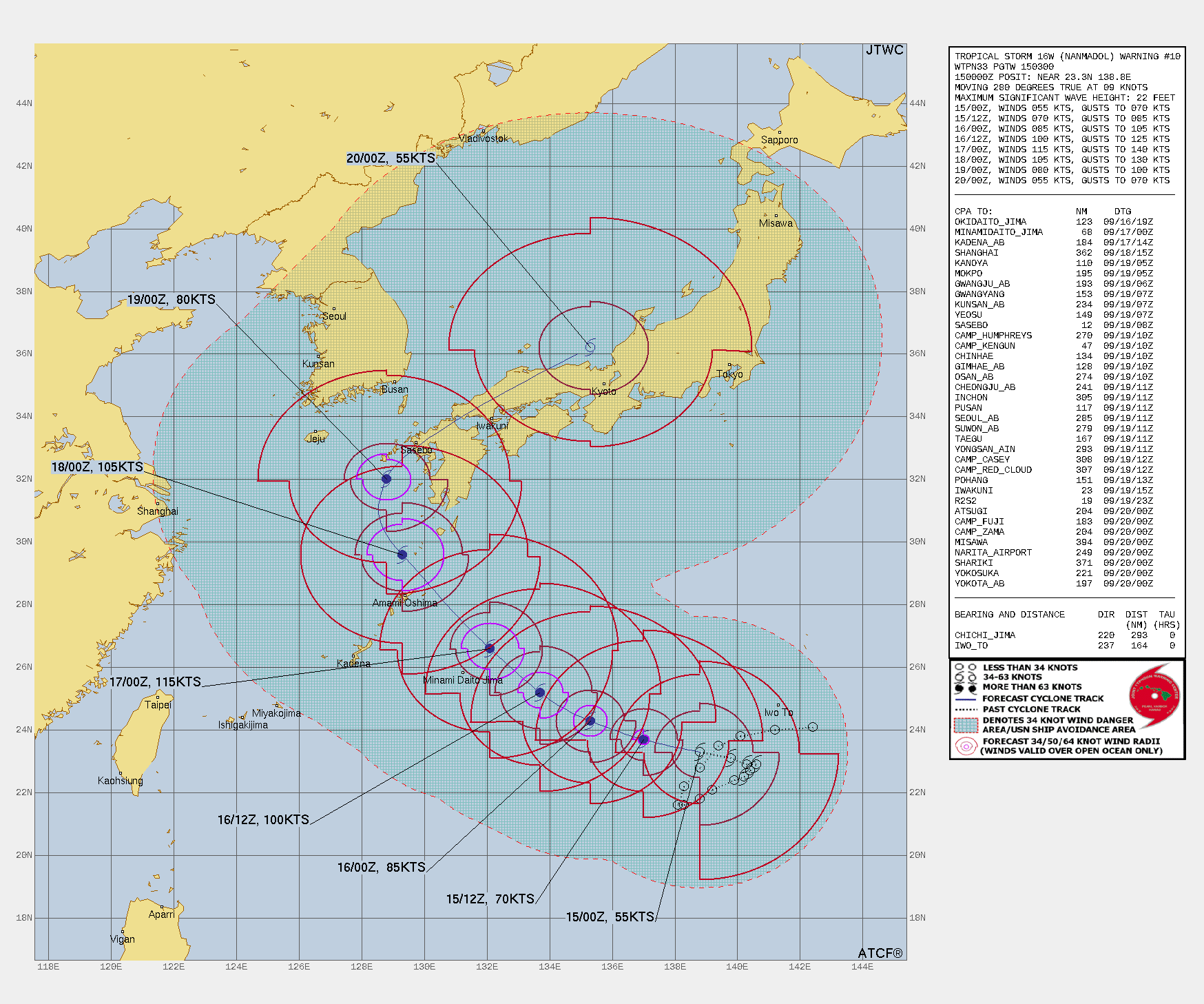Click the Misawa city label
Viewport: 1204px width, 1004px height.
[776, 223]
